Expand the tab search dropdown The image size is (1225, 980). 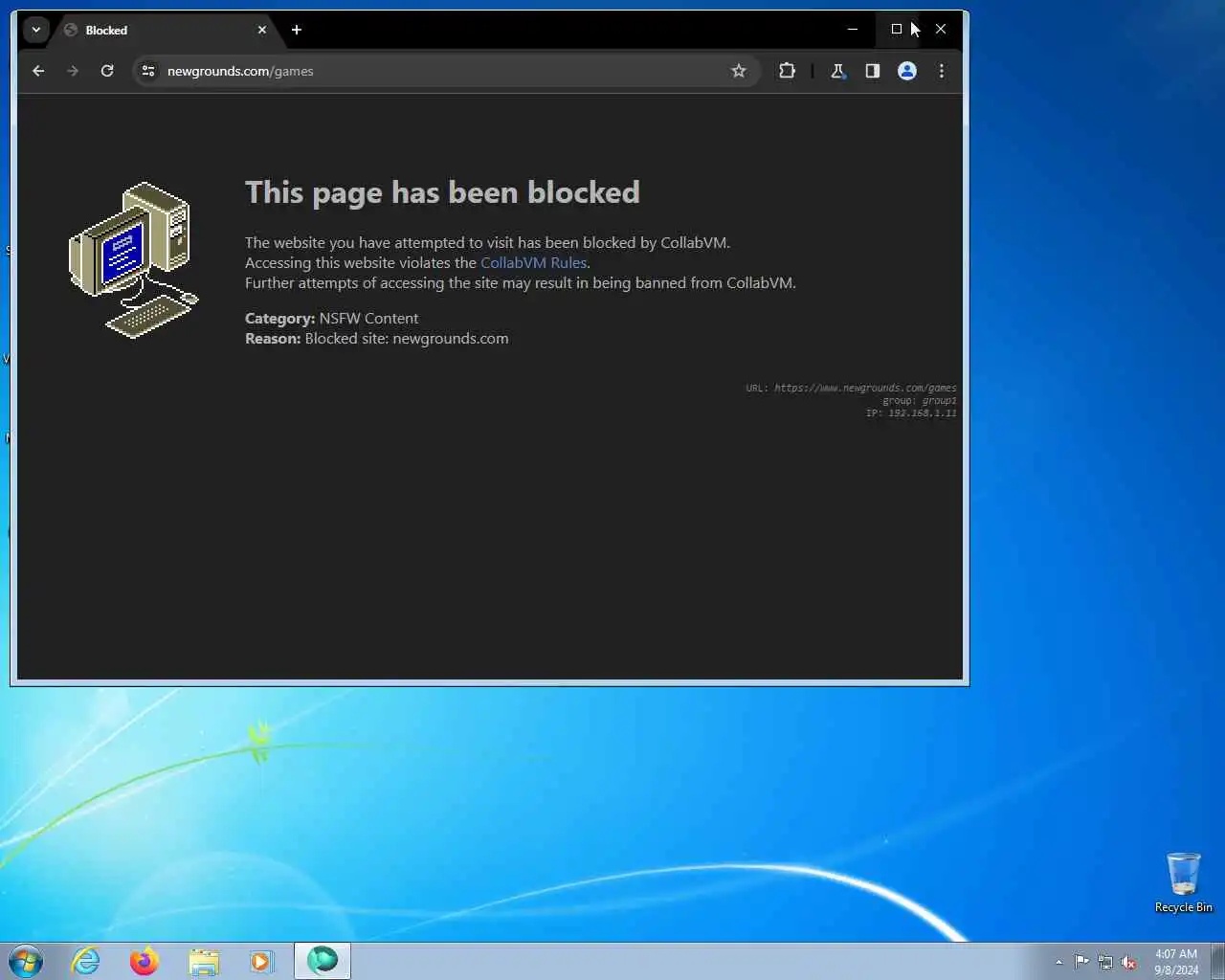(x=36, y=30)
